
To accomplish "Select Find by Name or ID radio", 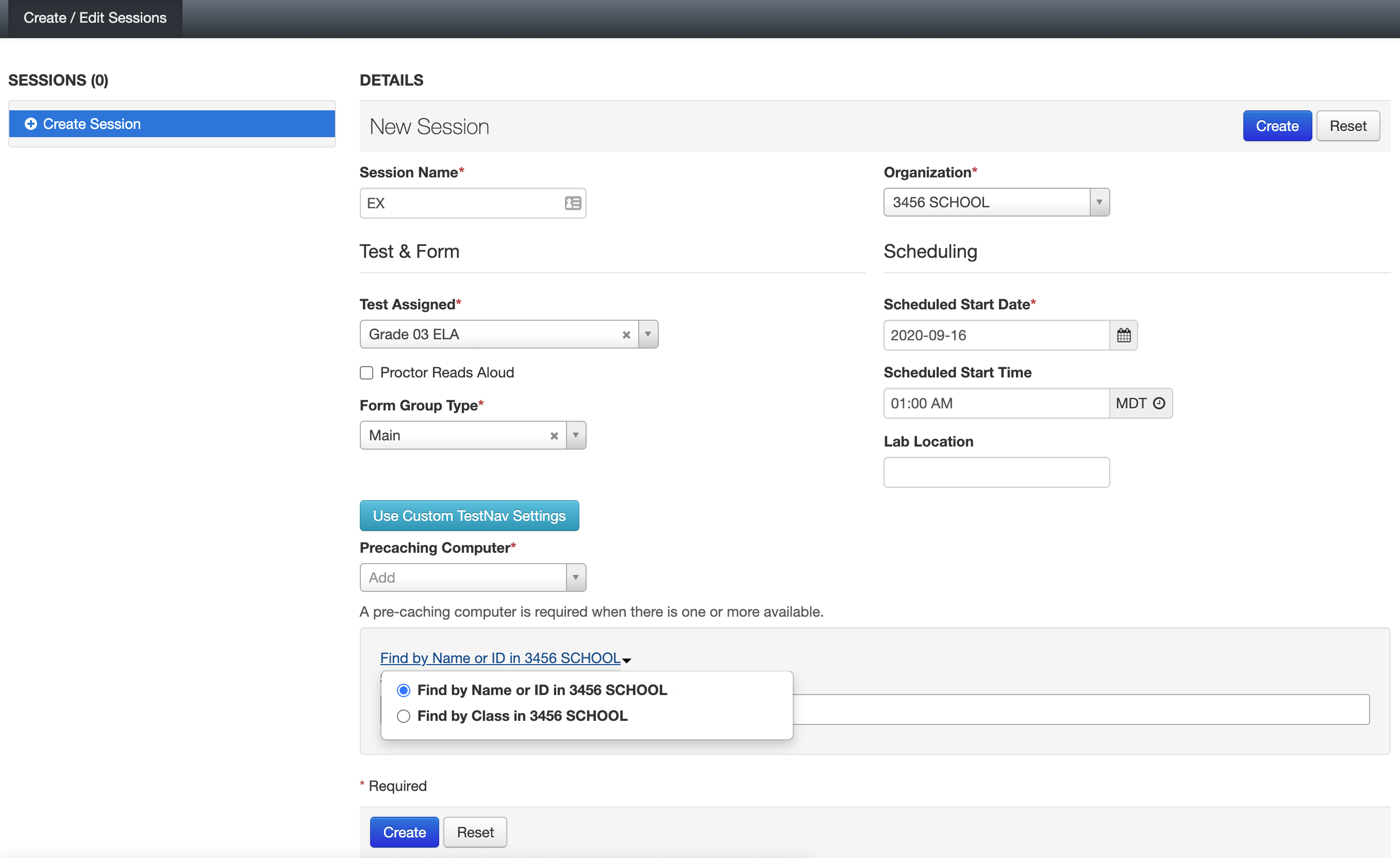I will [404, 690].
